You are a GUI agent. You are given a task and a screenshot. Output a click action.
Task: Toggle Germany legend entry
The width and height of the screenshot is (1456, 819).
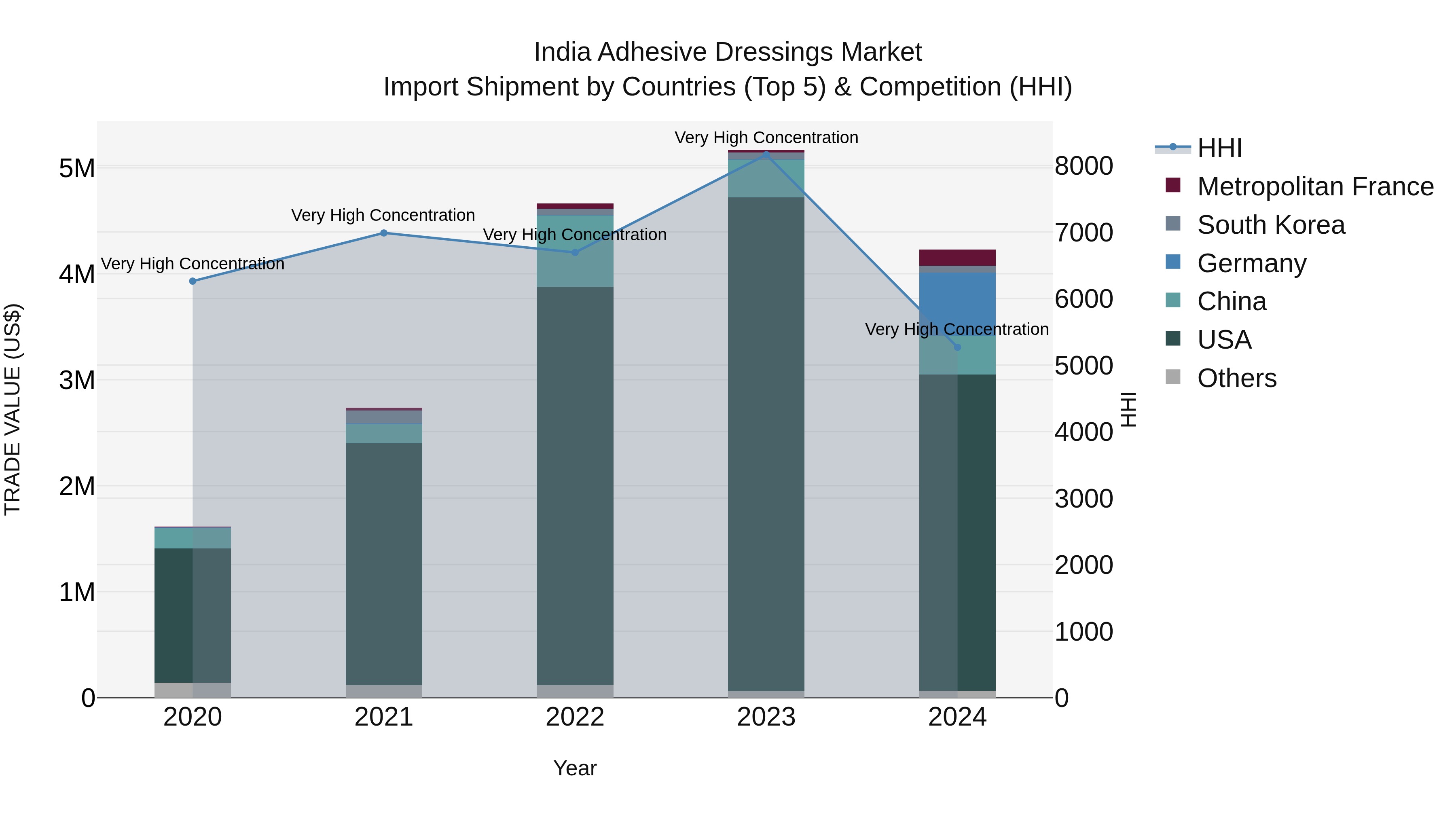click(x=1236, y=263)
